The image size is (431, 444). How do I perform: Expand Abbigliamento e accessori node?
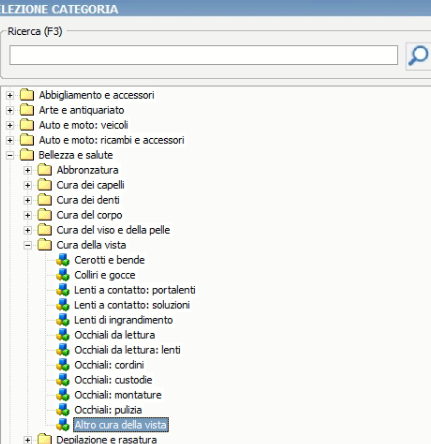[x=10, y=95]
